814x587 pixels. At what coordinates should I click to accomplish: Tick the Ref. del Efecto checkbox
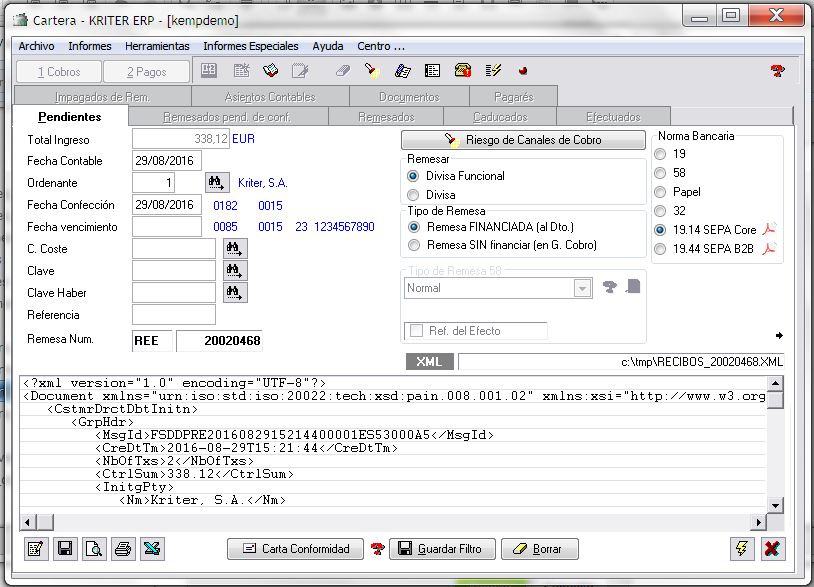(x=416, y=331)
